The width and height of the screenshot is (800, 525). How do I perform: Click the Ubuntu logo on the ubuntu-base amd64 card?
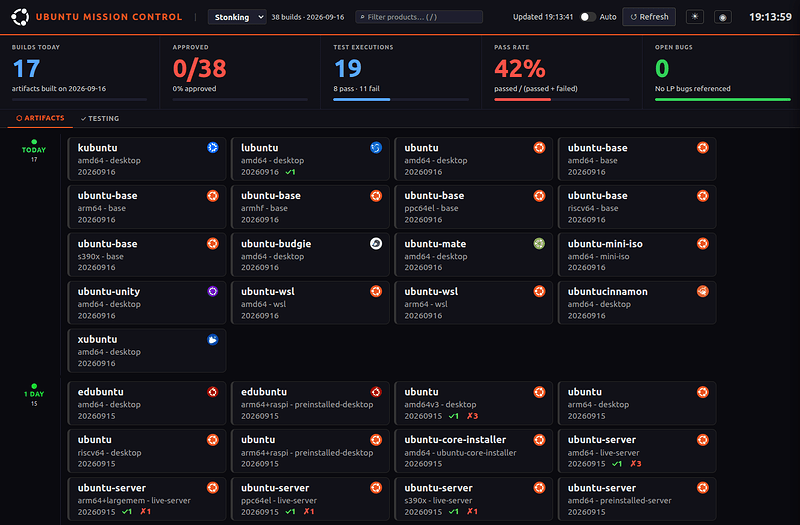(x=703, y=147)
